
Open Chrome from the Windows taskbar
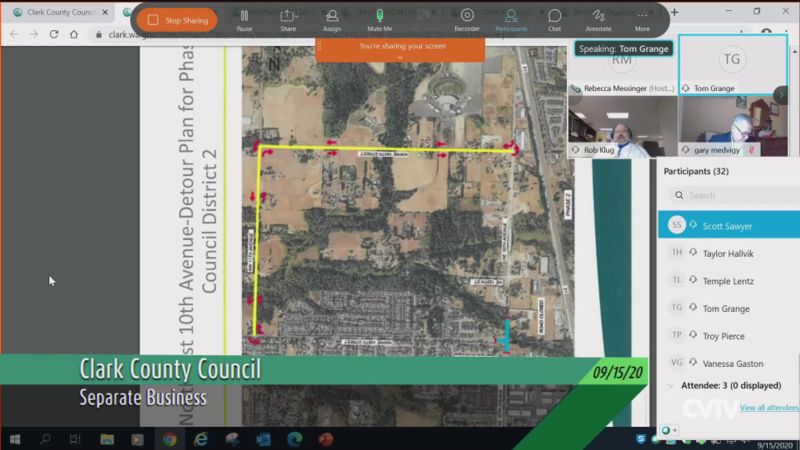pyautogui.click(x=169, y=439)
